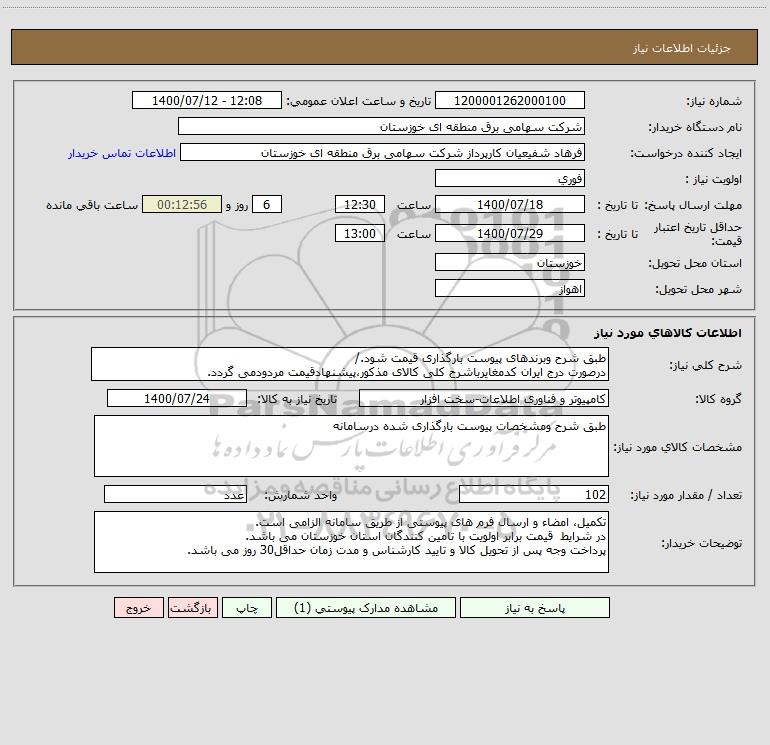The width and height of the screenshot is (770, 745).
Task: Click delivery province field خوزستان
Action: point(510,262)
